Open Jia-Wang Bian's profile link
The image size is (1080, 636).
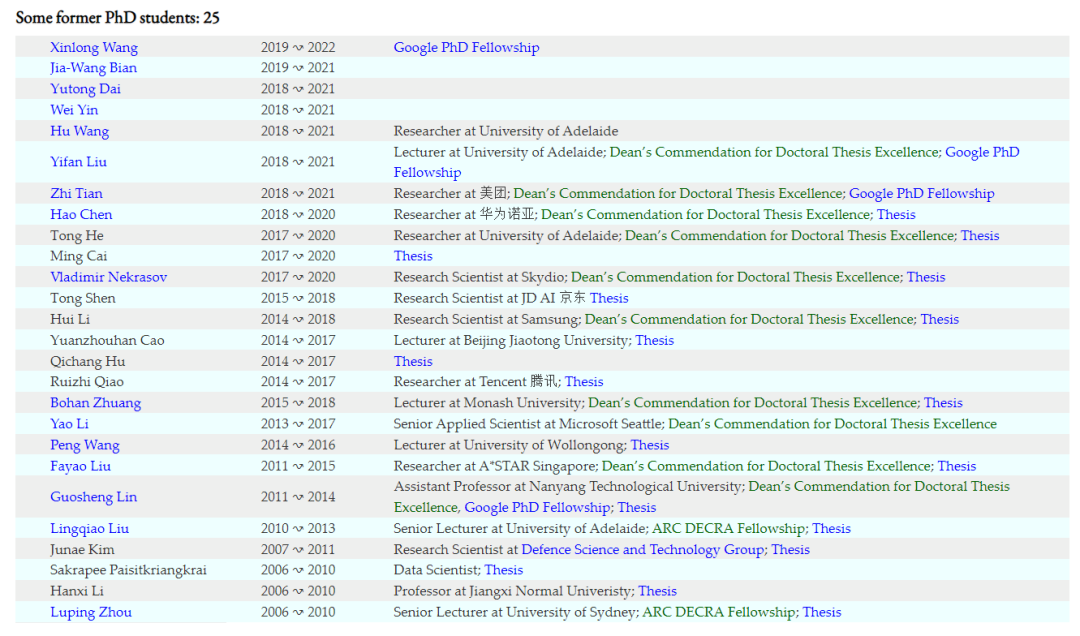93,68
